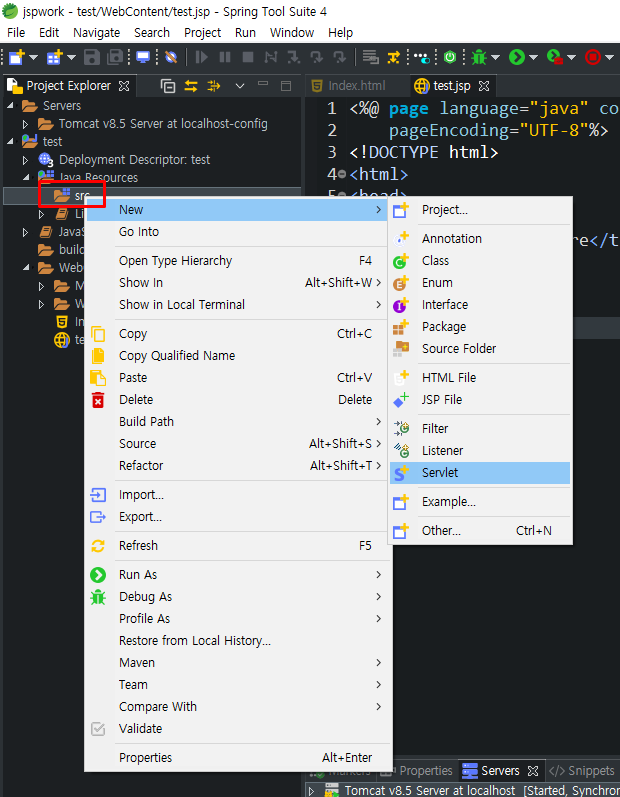The height and width of the screenshot is (797, 620).
Task: Open the Maven submenu
Action: point(236,662)
